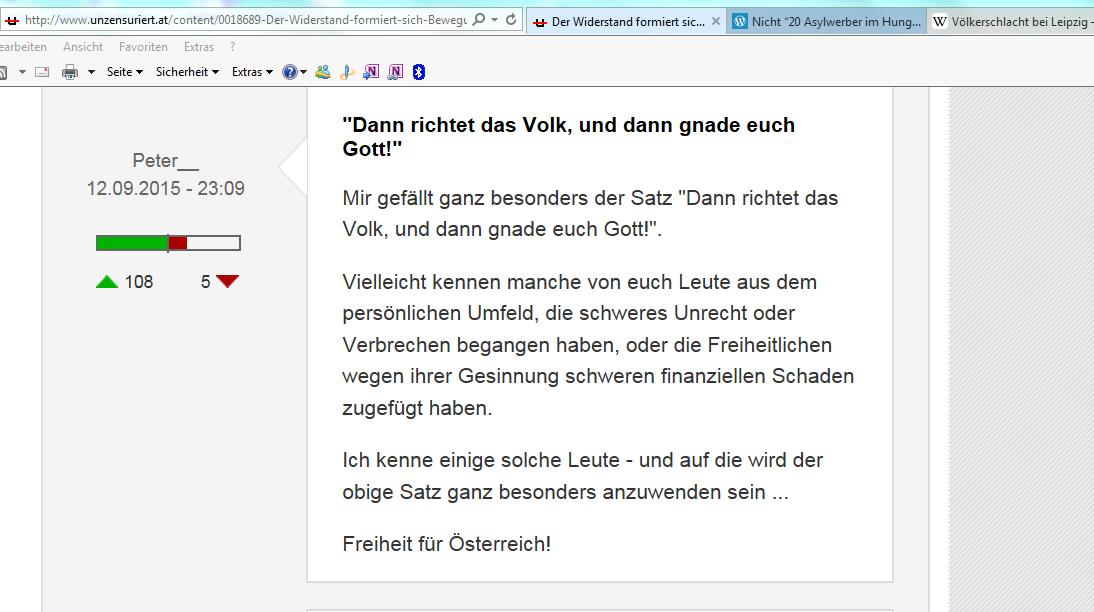Click the Send to OneNote icon
This screenshot has height=612, width=1094.
click(371, 72)
